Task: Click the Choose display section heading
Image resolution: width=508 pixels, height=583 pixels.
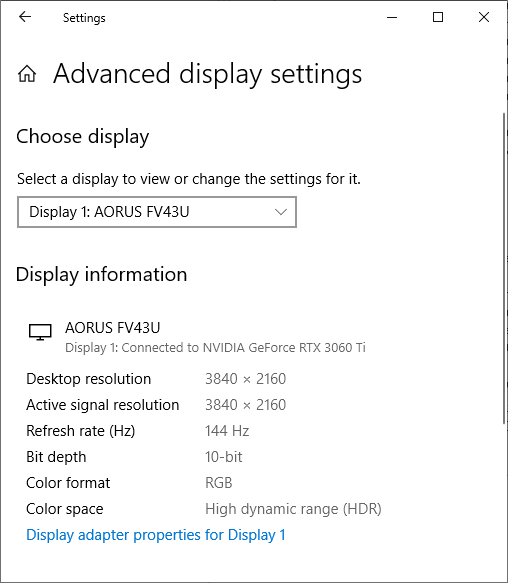Action: (x=83, y=137)
